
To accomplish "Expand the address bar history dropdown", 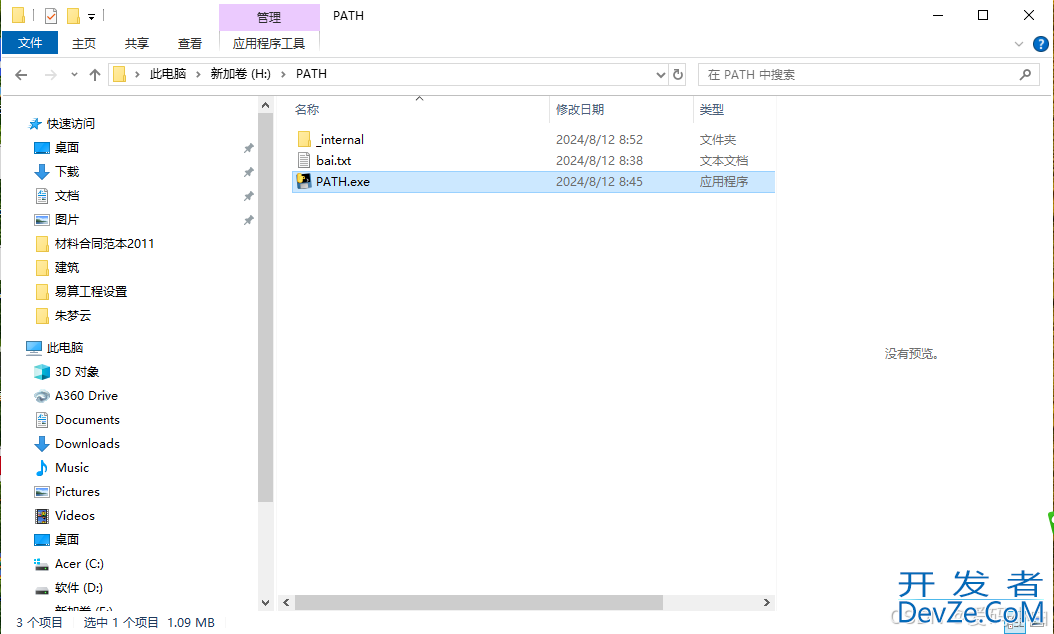I will (661, 75).
